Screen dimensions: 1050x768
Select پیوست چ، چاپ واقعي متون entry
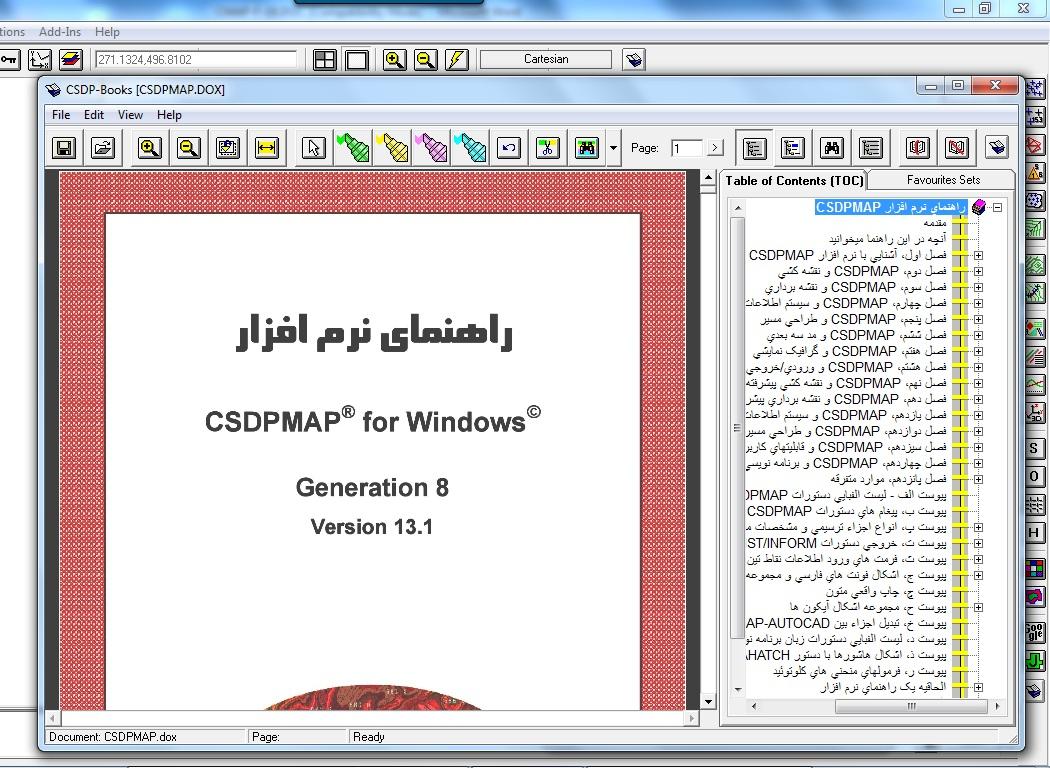[x=886, y=591]
